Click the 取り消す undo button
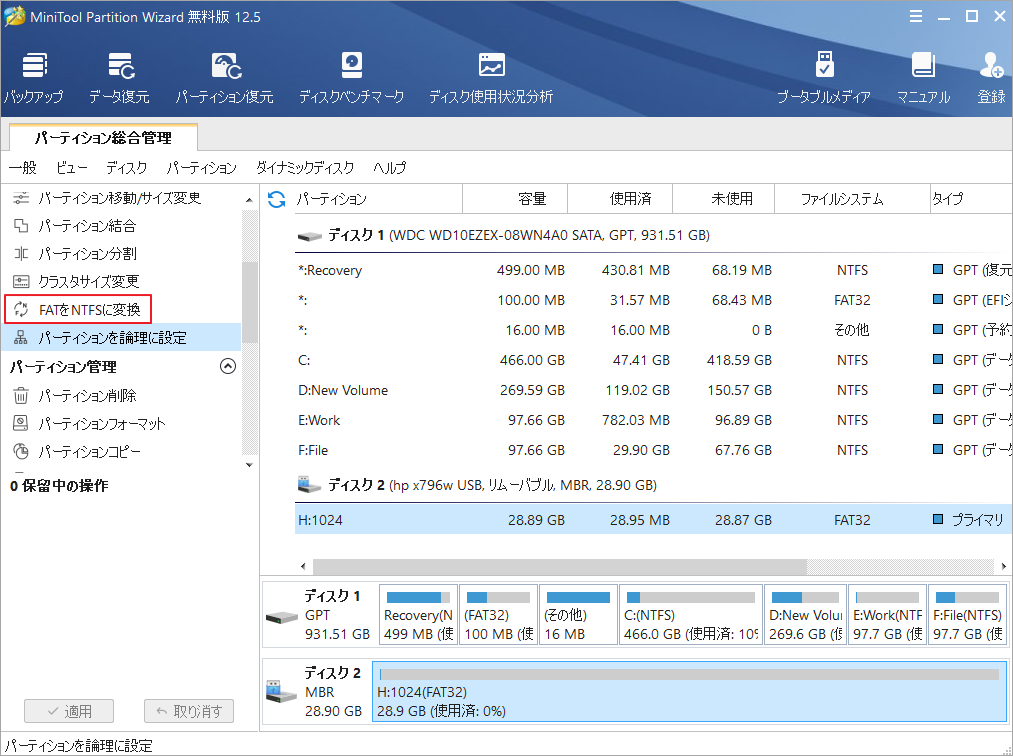 pyautogui.click(x=189, y=711)
